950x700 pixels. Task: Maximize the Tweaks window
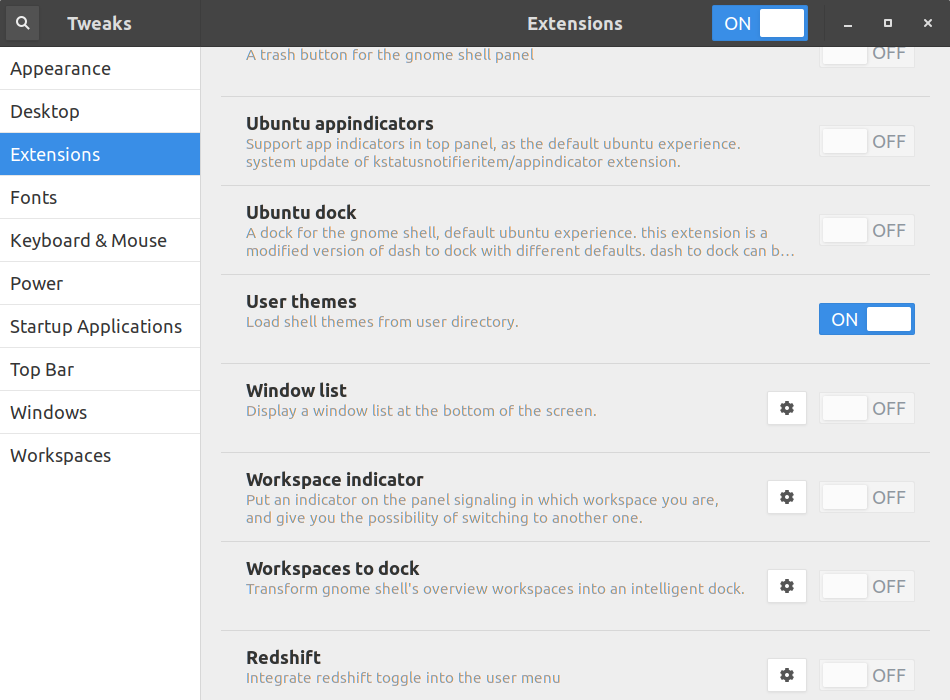pyautogui.click(x=888, y=23)
